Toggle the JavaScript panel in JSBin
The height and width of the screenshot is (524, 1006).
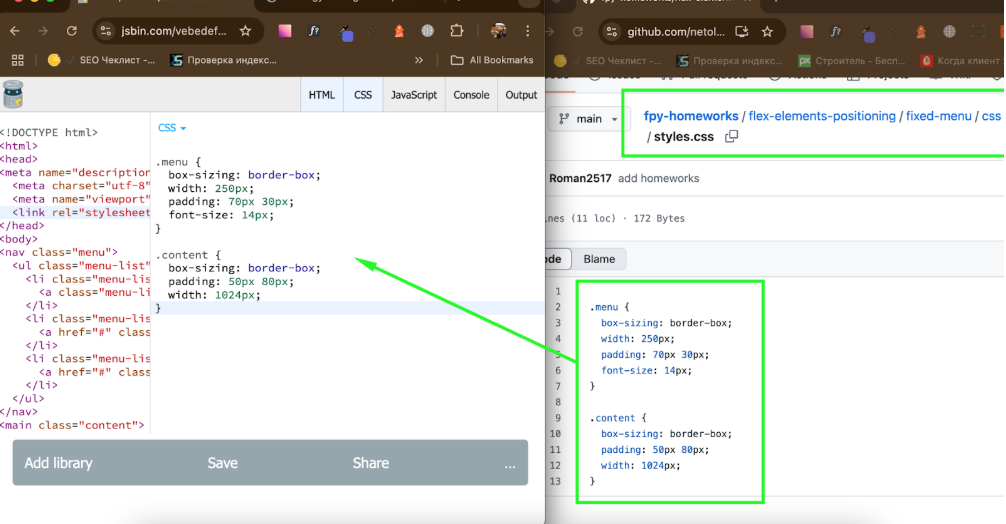tap(414, 95)
